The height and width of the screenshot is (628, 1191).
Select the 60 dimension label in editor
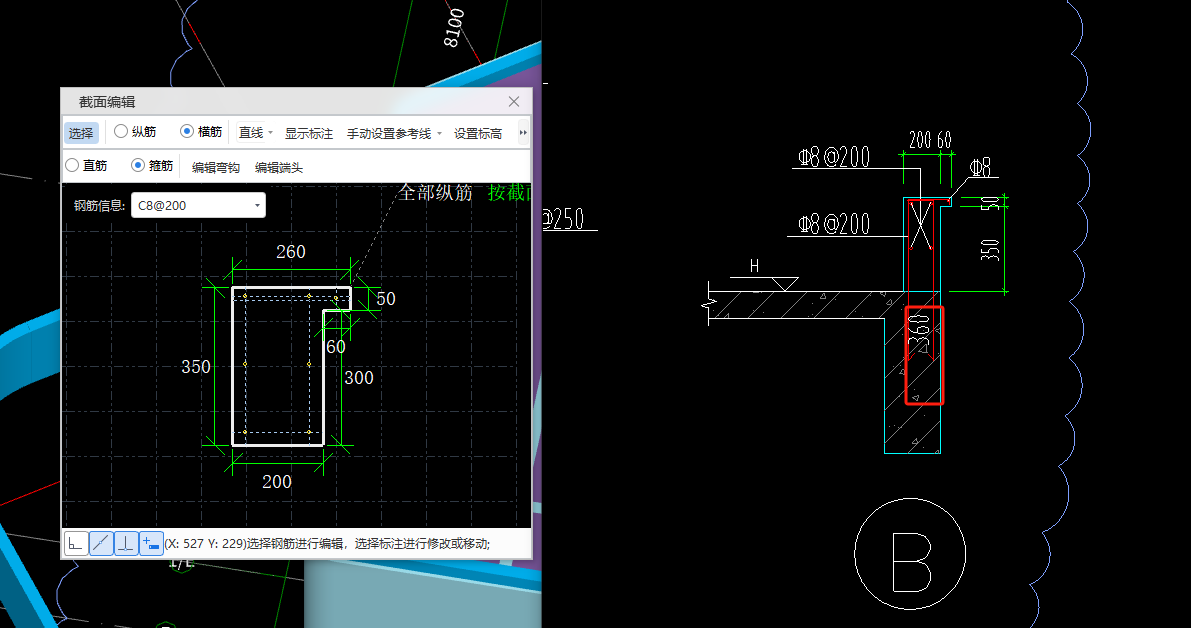[x=336, y=347]
